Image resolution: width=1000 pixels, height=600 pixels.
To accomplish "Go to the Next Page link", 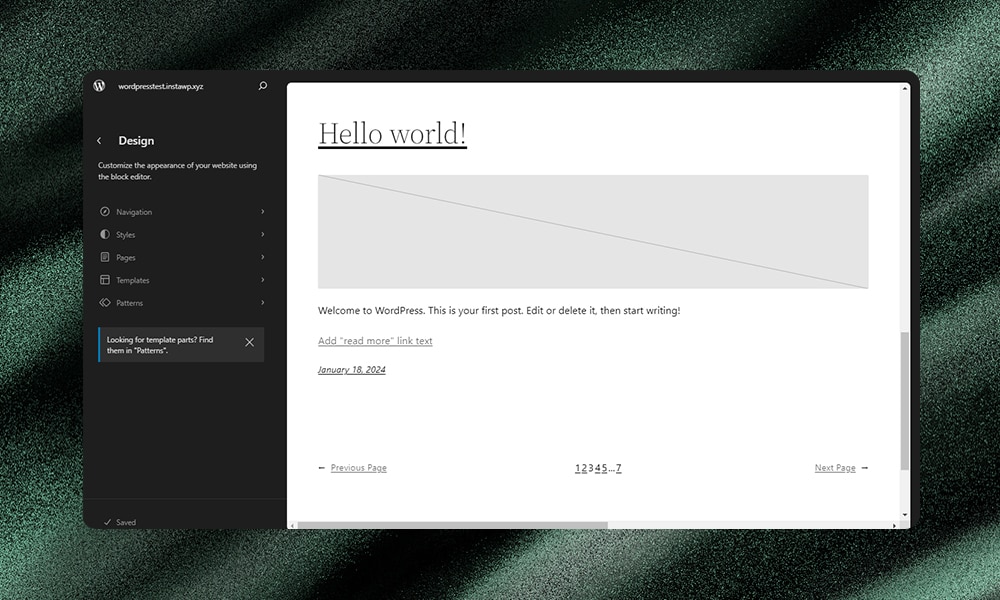I will pyautogui.click(x=835, y=467).
